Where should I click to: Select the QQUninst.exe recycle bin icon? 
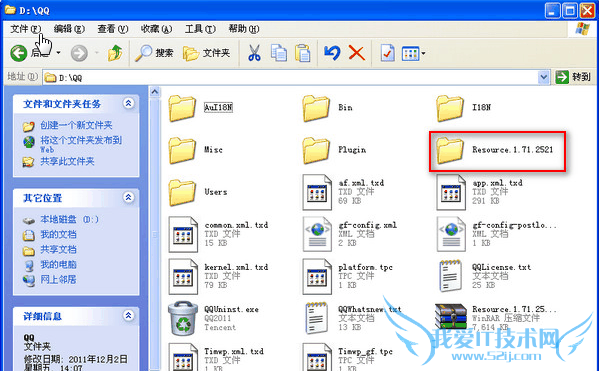(x=183, y=318)
